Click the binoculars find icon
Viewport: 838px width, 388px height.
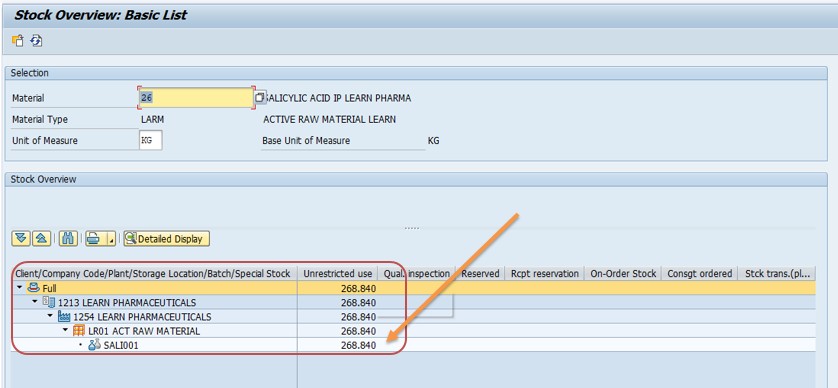[69, 238]
